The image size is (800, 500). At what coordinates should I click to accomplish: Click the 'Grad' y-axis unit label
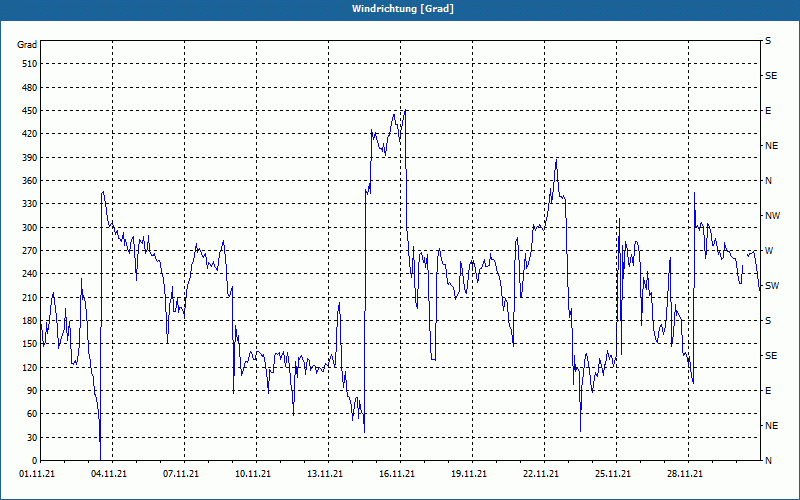click(x=27, y=45)
